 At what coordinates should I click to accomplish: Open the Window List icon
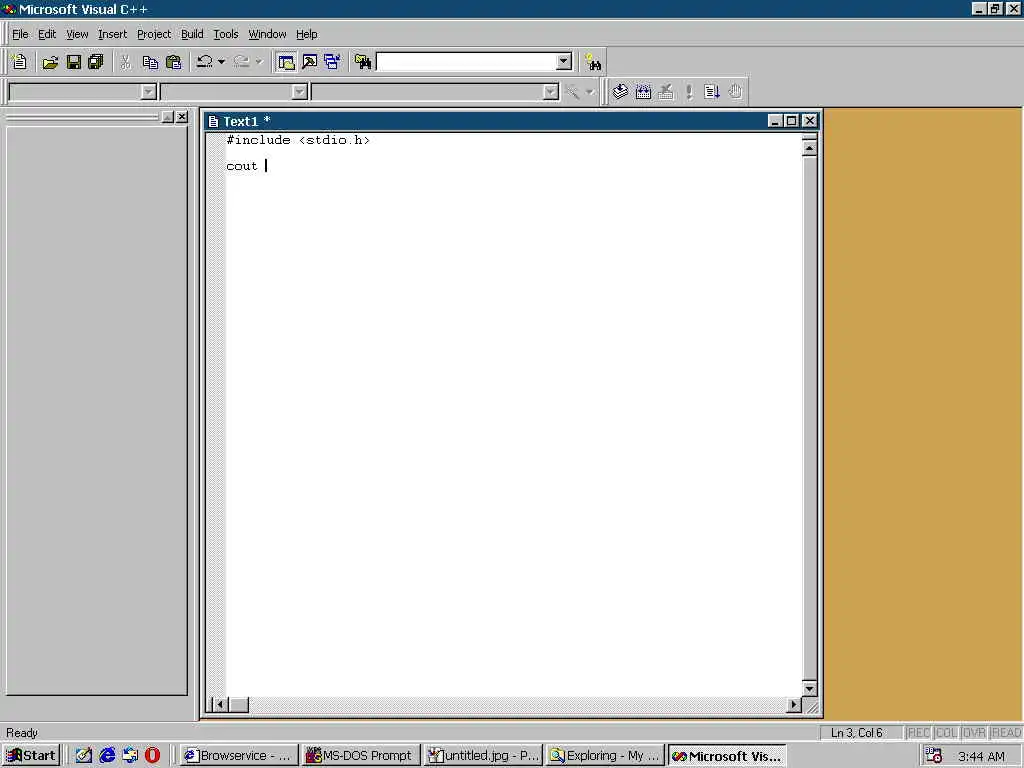coord(332,62)
